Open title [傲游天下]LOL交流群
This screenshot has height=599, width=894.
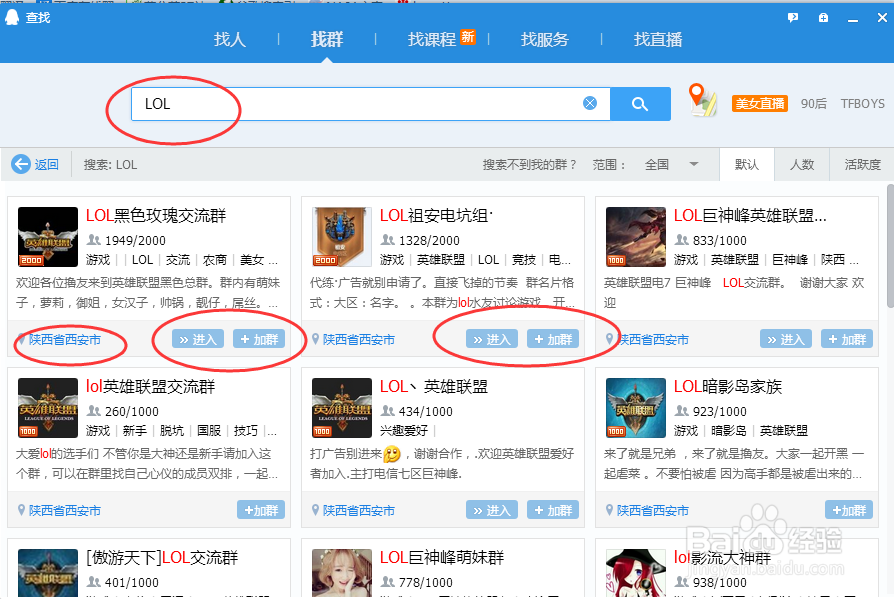(x=162, y=558)
